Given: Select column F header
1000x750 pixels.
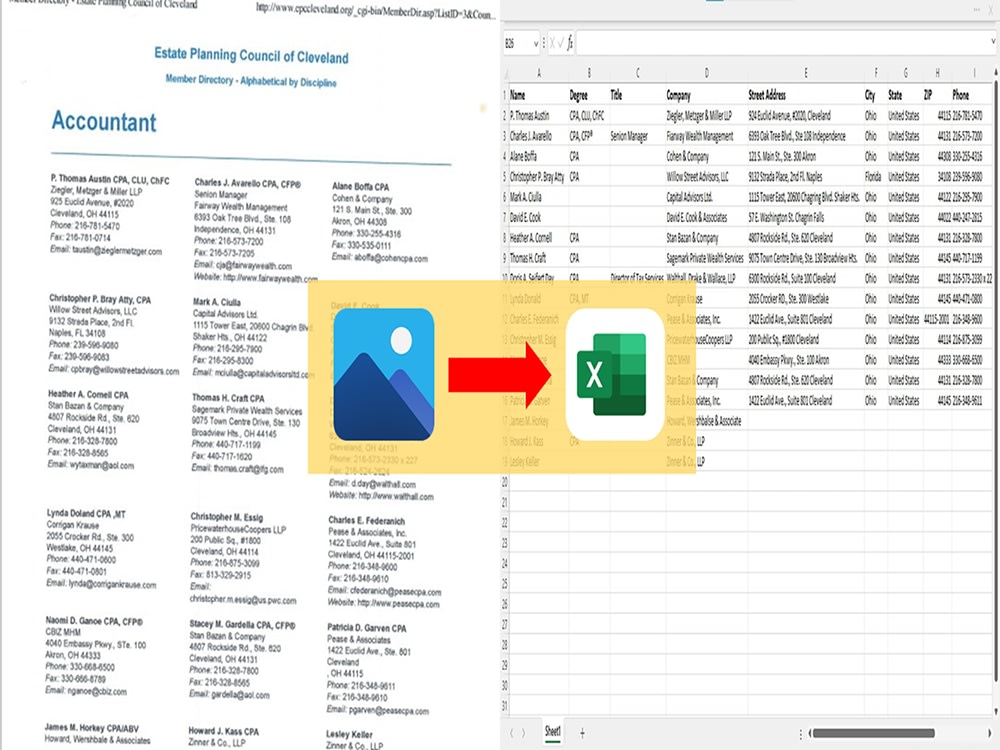Looking at the screenshot, I should [876, 73].
